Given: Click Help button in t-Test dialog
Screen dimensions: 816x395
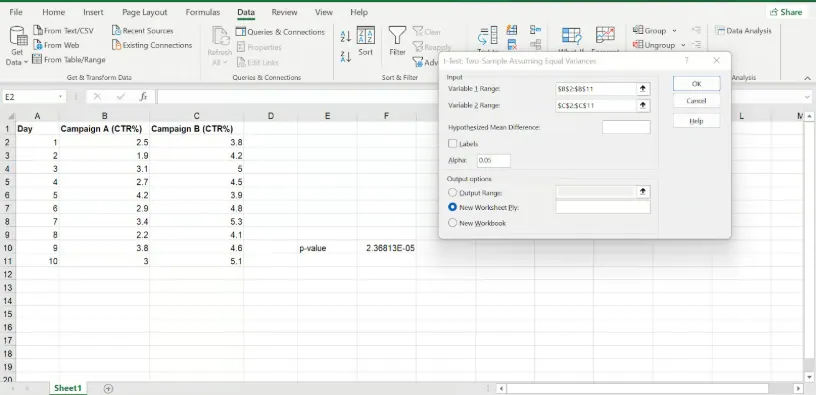Looking at the screenshot, I should click(x=696, y=121).
